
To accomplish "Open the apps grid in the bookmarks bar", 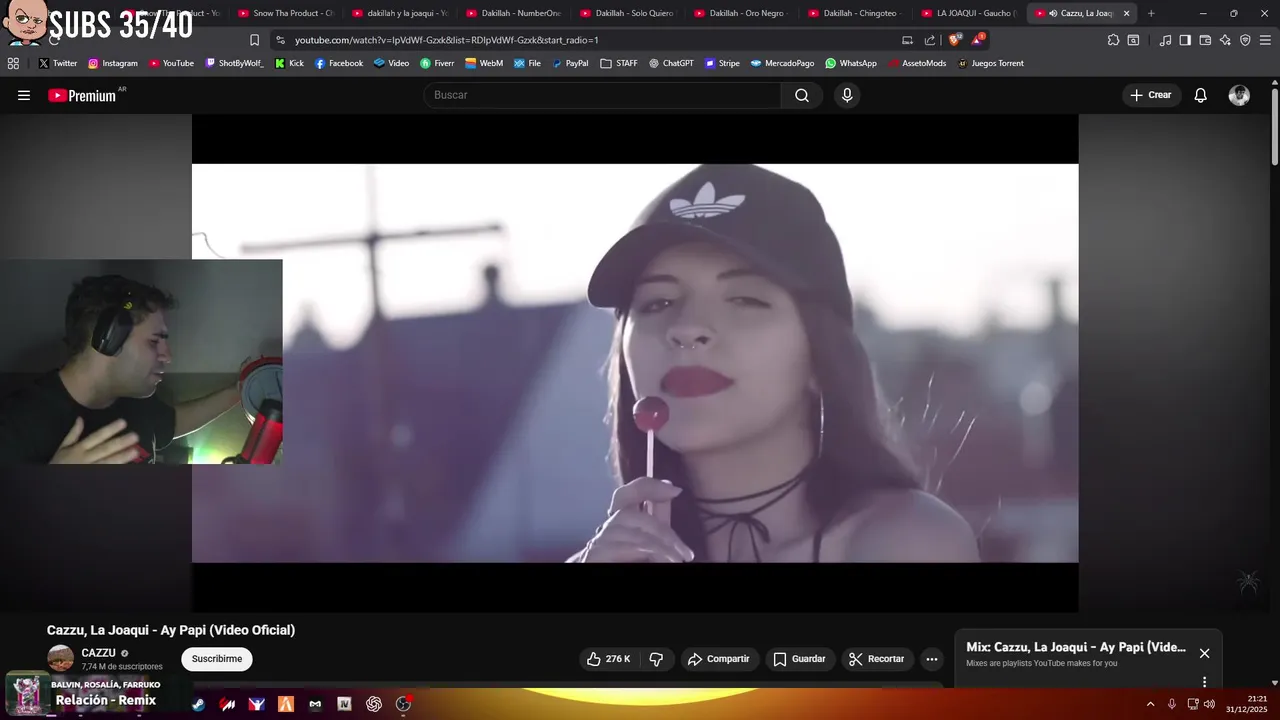I will 13,63.
